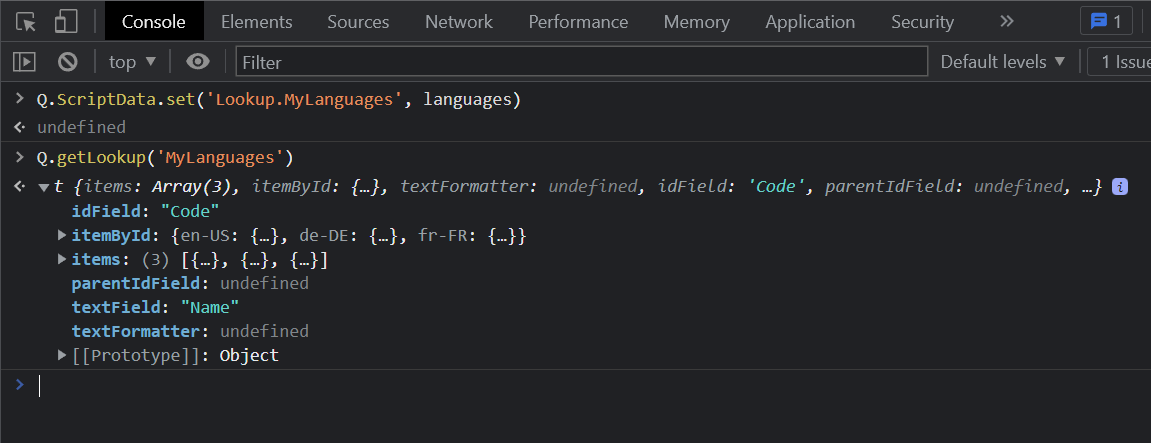The height and width of the screenshot is (443, 1151).
Task: Switch to the Network tab
Action: click(458, 21)
